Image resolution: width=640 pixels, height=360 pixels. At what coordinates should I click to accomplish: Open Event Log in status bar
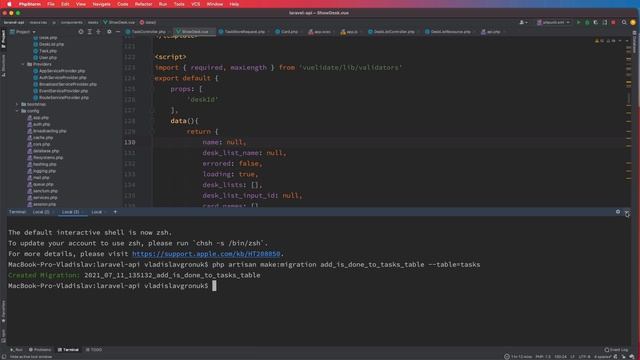(616, 350)
